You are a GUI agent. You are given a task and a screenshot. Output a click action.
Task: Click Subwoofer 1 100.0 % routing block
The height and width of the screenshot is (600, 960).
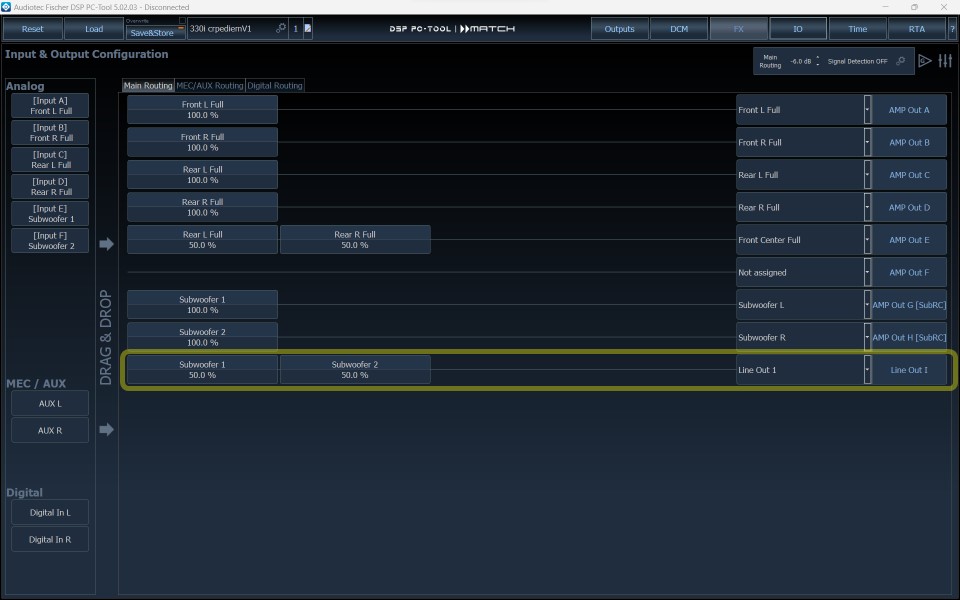[x=202, y=304]
